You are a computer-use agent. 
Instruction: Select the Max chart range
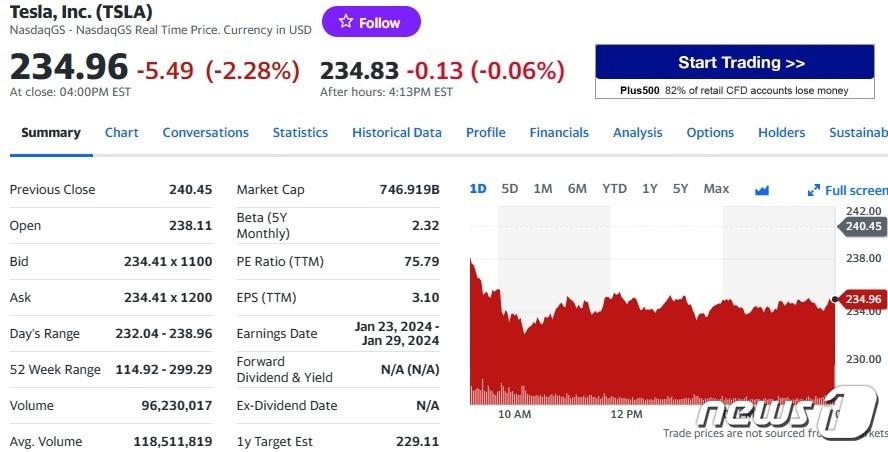click(x=716, y=189)
